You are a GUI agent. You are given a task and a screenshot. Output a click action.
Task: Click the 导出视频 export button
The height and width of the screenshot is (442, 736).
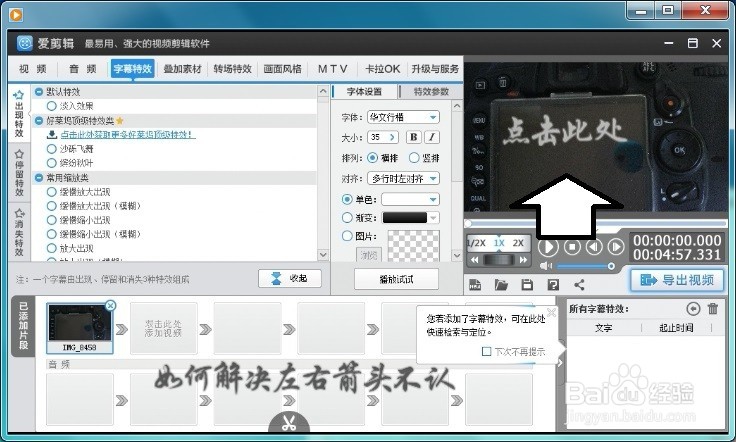click(678, 280)
